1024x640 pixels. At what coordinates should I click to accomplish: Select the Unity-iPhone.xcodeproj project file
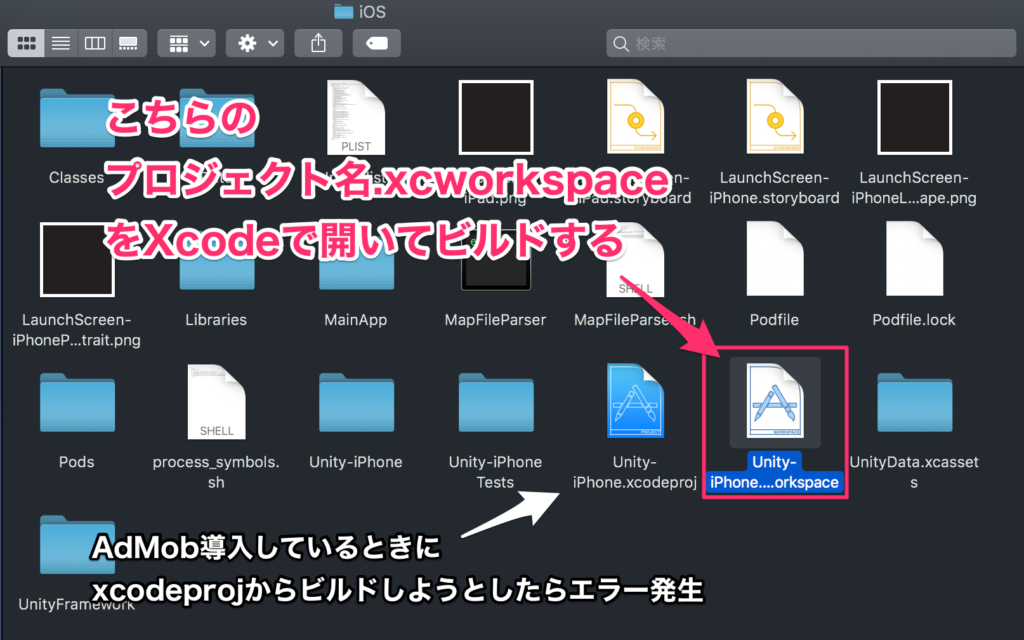point(635,400)
